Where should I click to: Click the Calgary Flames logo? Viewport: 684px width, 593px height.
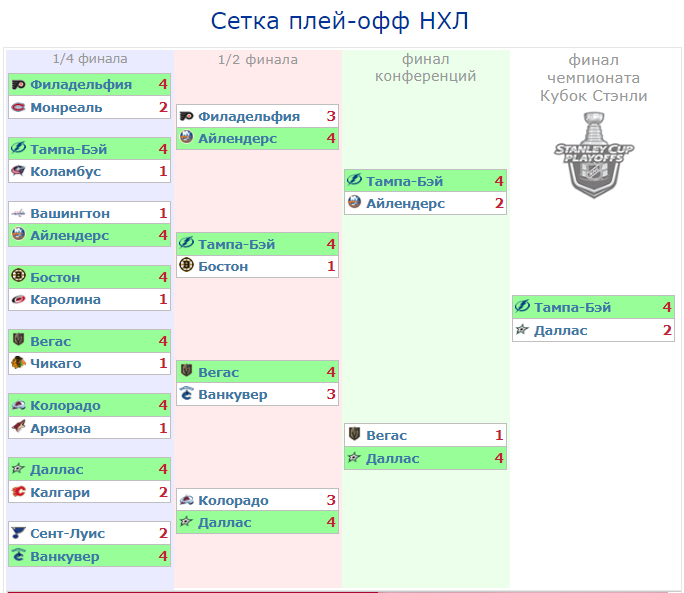tap(18, 492)
